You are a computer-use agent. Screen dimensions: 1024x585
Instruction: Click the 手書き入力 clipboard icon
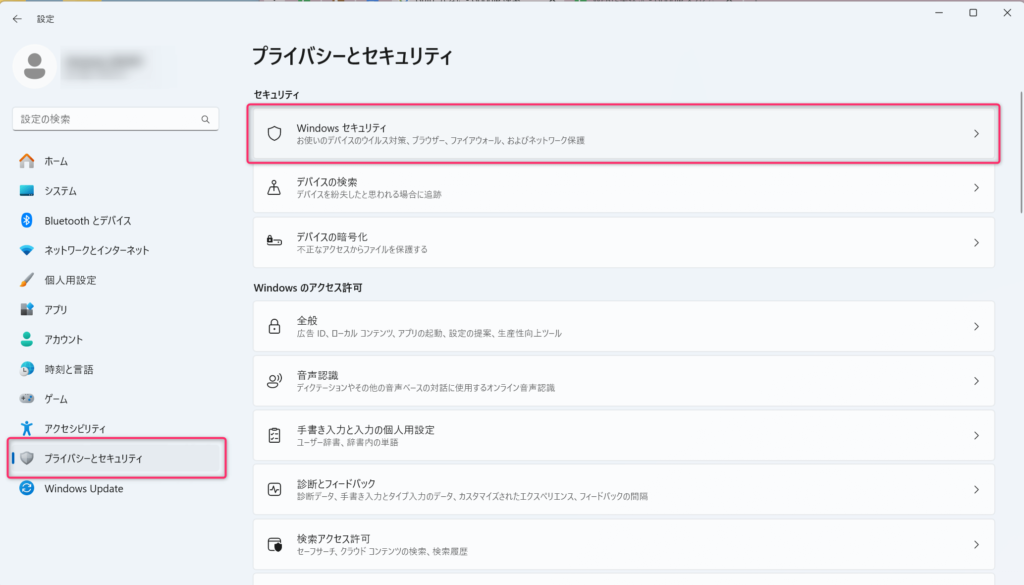[x=274, y=435]
